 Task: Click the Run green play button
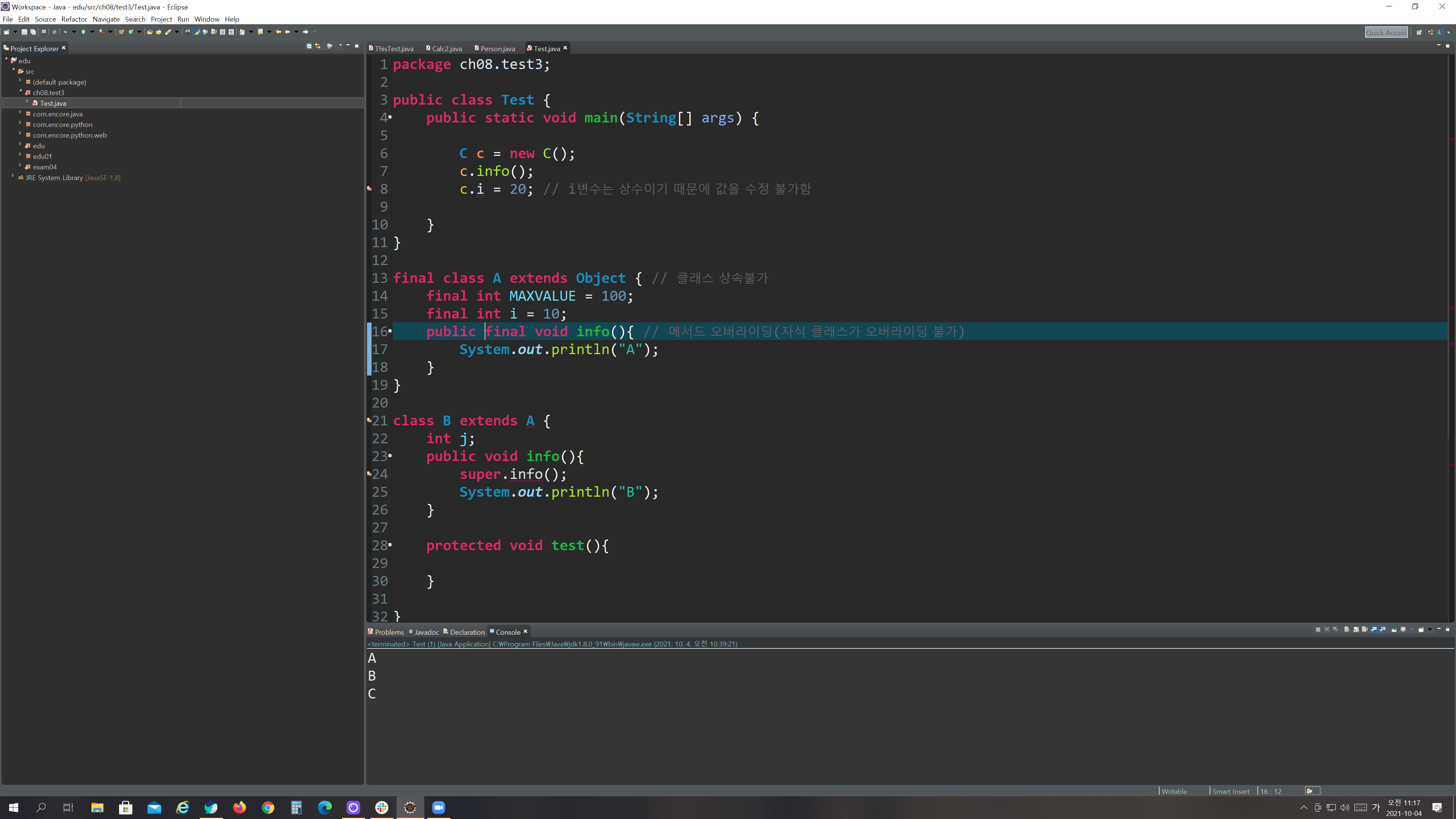coord(83,31)
